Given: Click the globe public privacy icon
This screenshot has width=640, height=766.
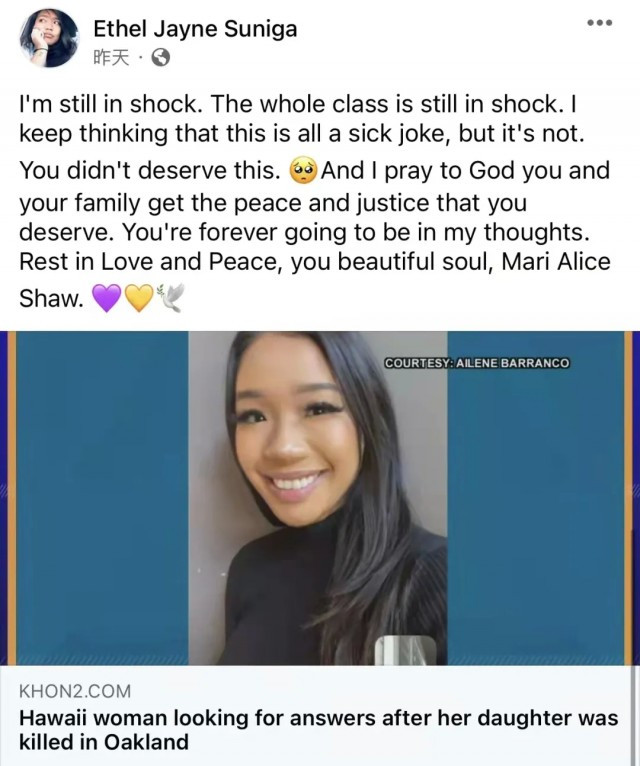Looking at the screenshot, I should tap(161, 58).
